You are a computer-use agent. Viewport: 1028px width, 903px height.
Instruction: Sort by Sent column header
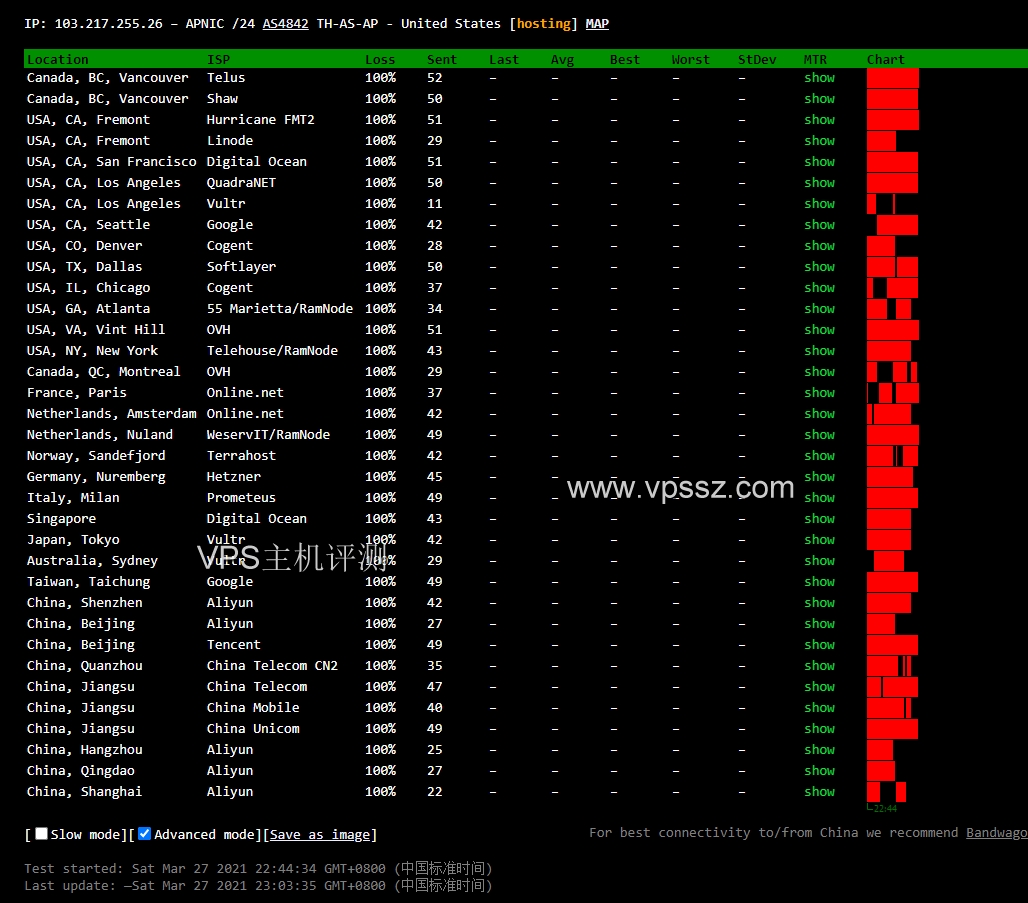(441, 59)
